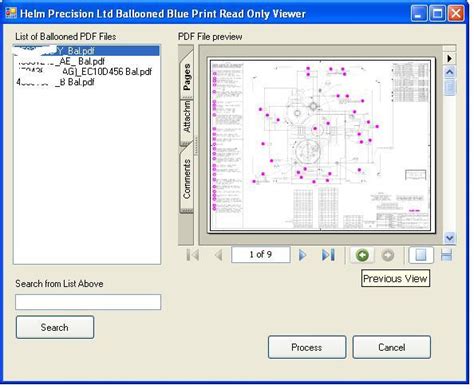Select single page layout icon
Viewport: 474px width, 389px height.
click(x=421, y=255)
